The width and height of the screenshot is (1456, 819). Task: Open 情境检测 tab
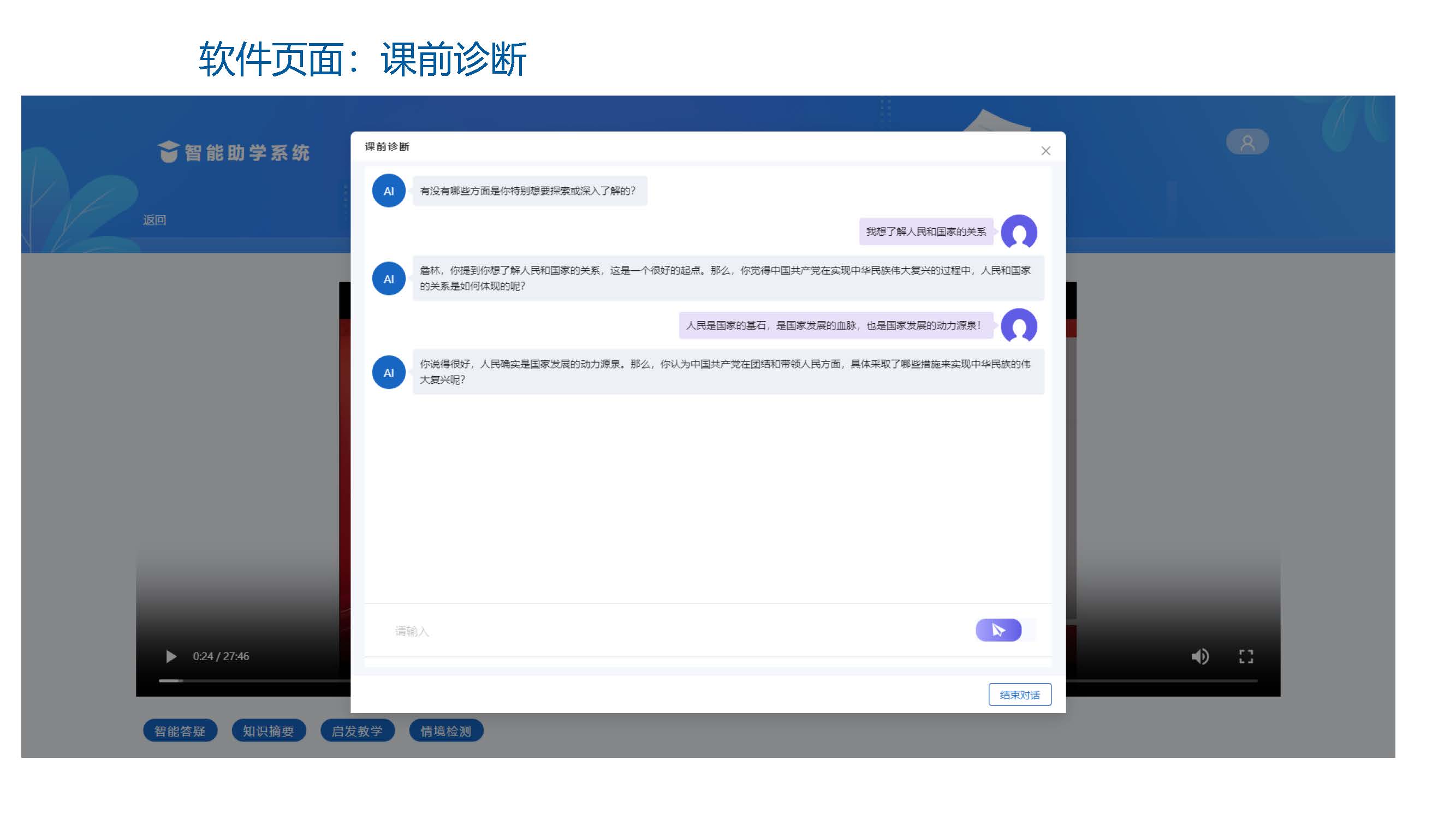click(x=446, y=731)
